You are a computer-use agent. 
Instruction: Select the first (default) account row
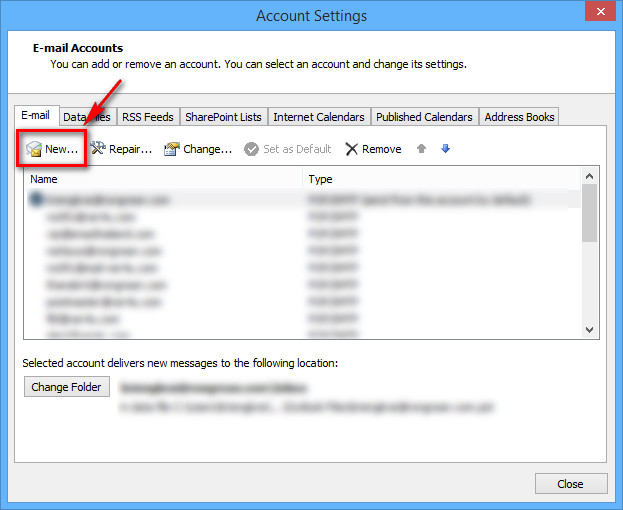click(x=302, y=199)
